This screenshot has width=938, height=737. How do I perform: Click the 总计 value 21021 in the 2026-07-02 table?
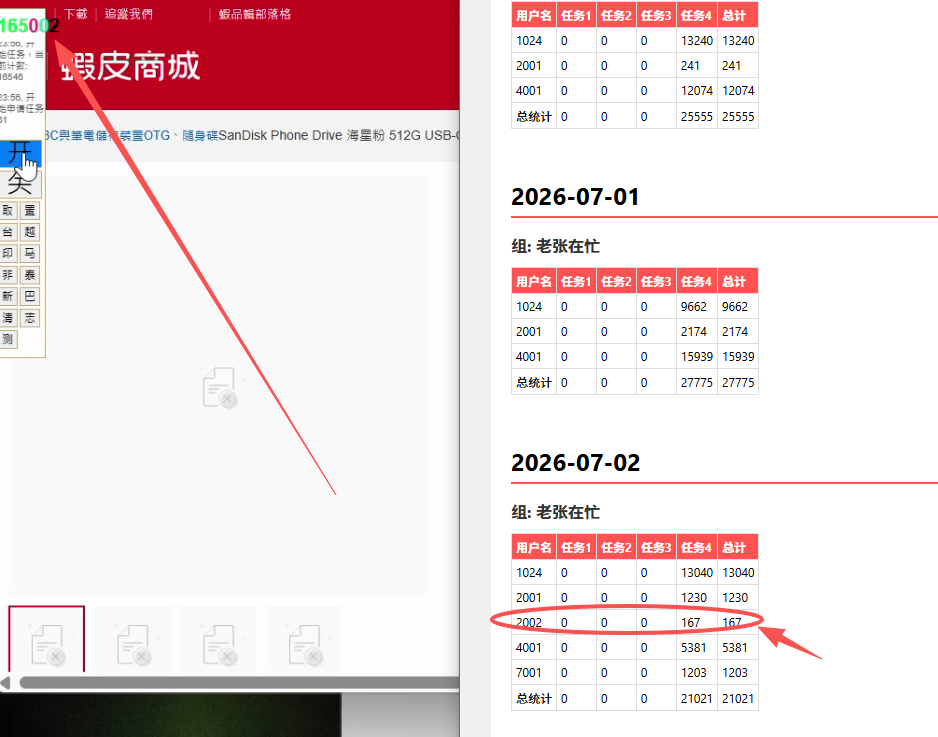738,699
